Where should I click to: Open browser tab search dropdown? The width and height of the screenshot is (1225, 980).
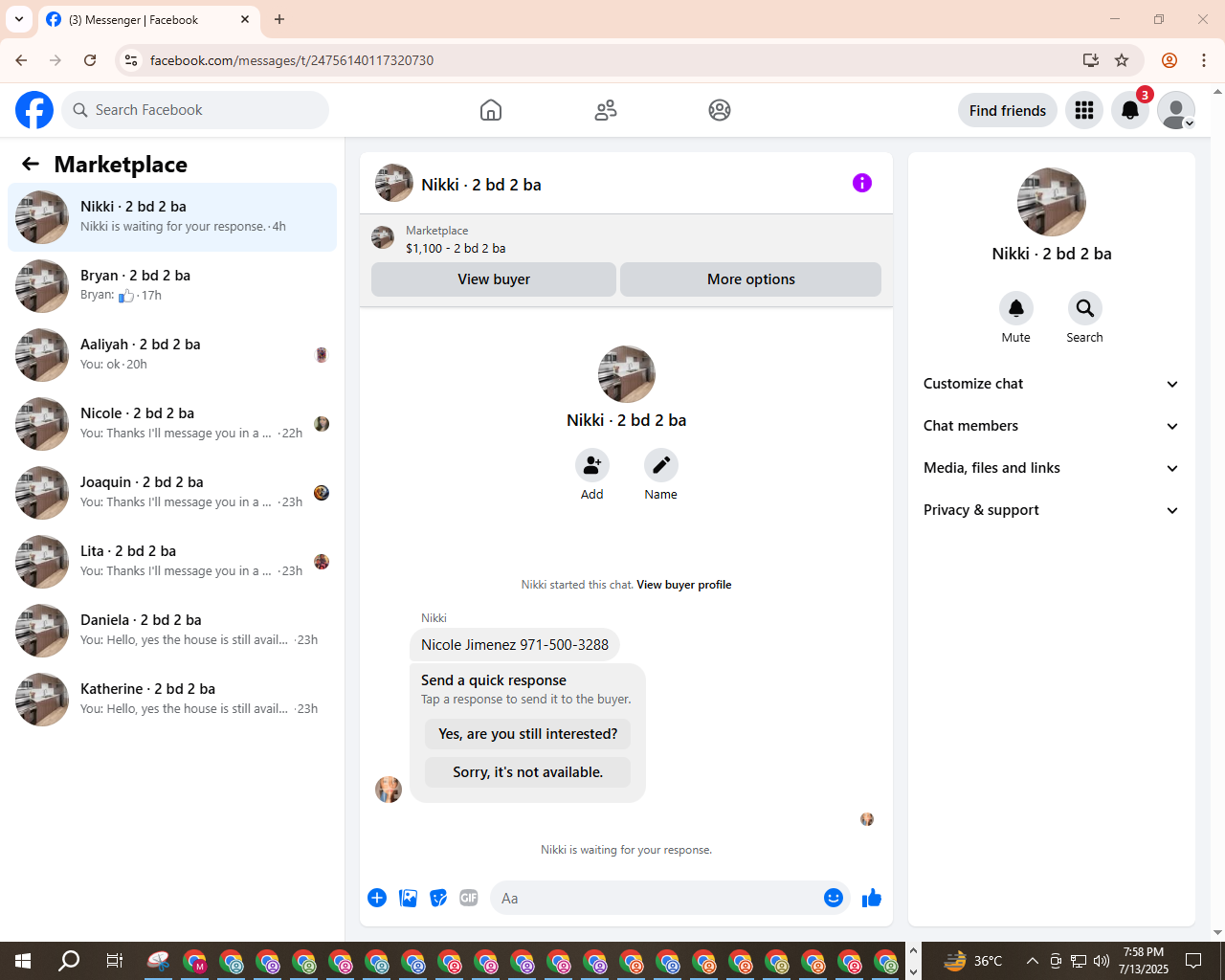[19, 19]
